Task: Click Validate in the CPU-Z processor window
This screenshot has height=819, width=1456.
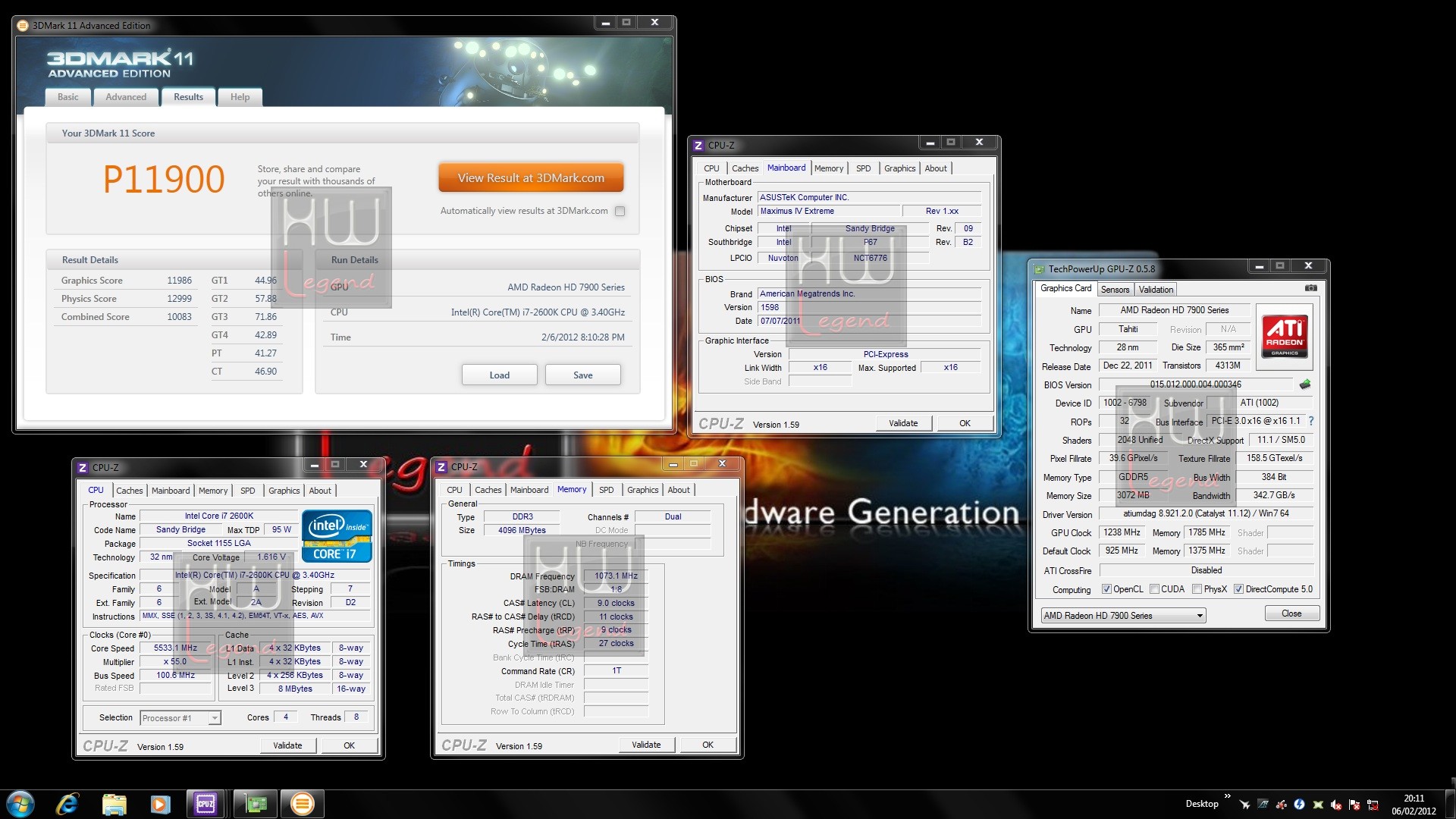Action: tap(287, 745)
